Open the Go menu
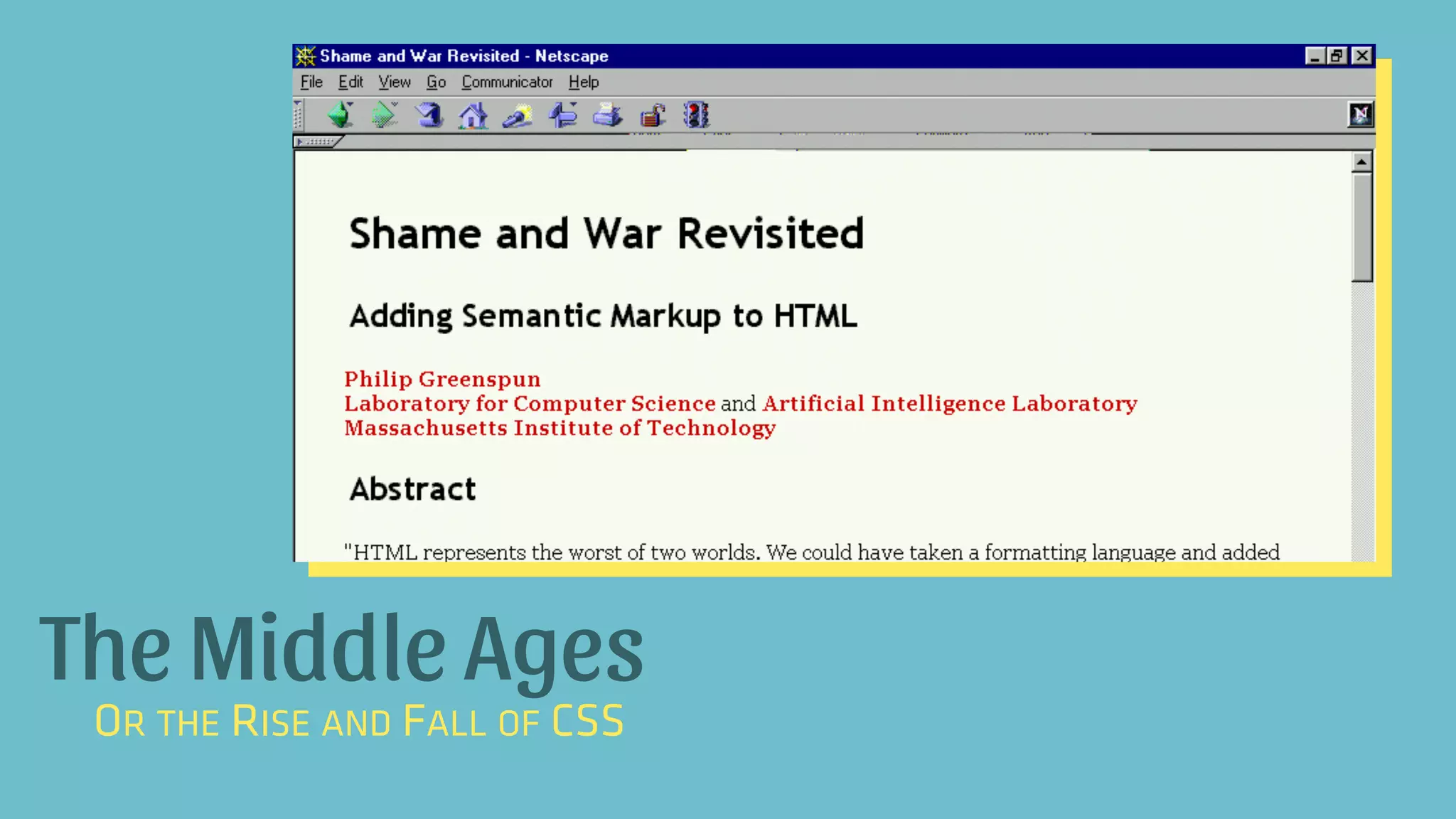The width and height of the screenshot is (1456, 819). tap(436, 82)
